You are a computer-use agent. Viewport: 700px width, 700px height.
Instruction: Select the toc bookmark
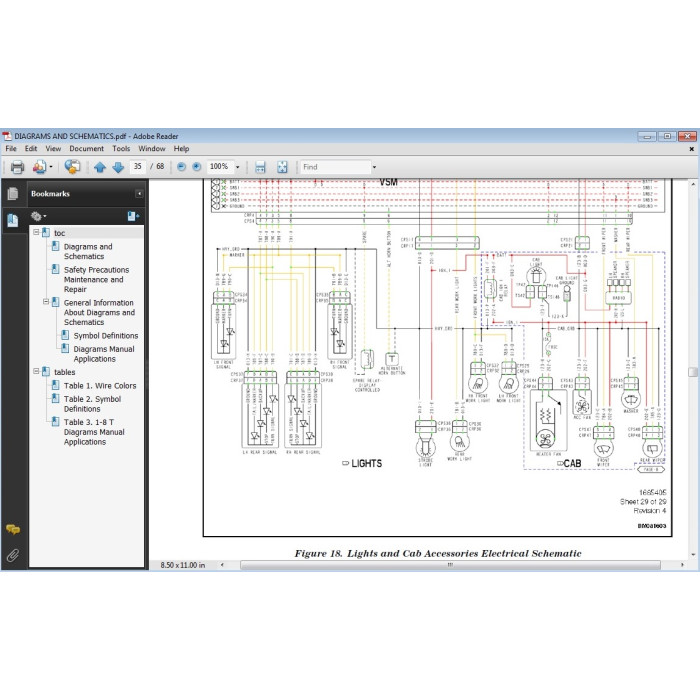(x=59, y=233)
